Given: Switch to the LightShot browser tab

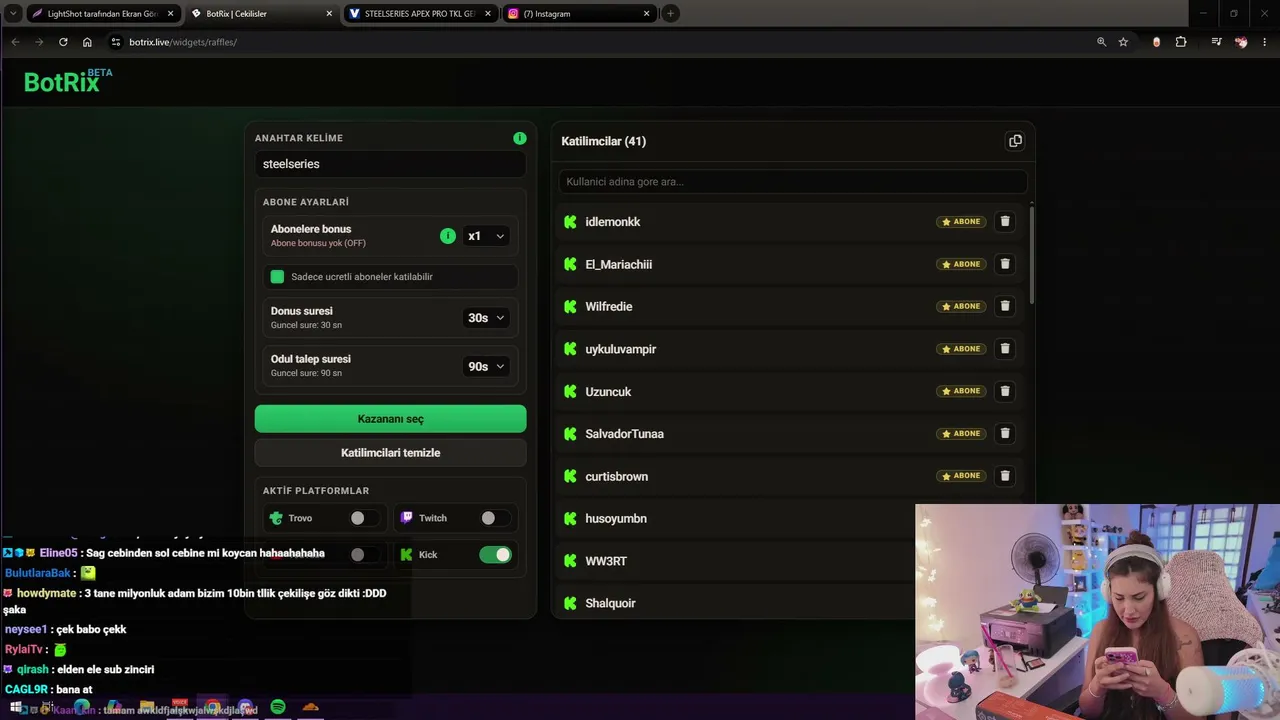Looking at the screenshot, I should point(103,14).
